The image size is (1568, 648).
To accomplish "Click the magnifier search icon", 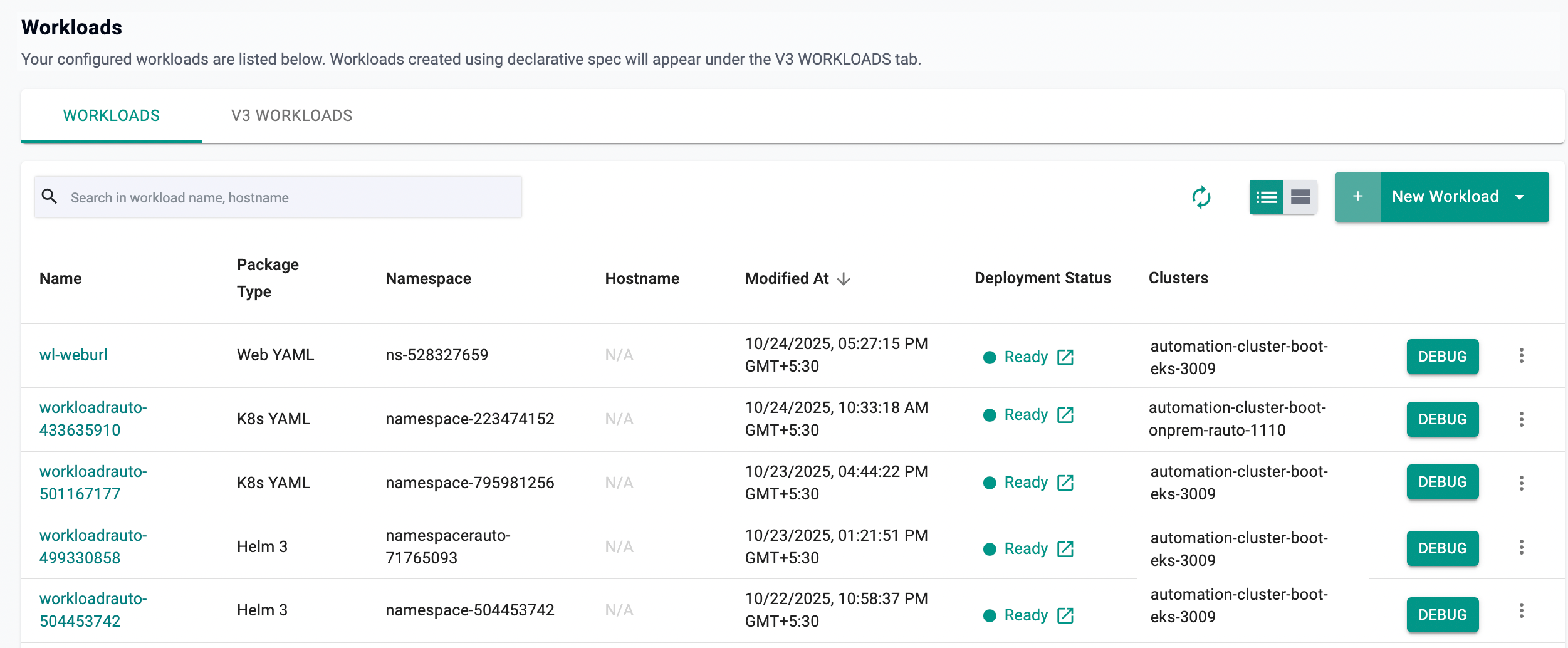I will click(x=49, y=197).
